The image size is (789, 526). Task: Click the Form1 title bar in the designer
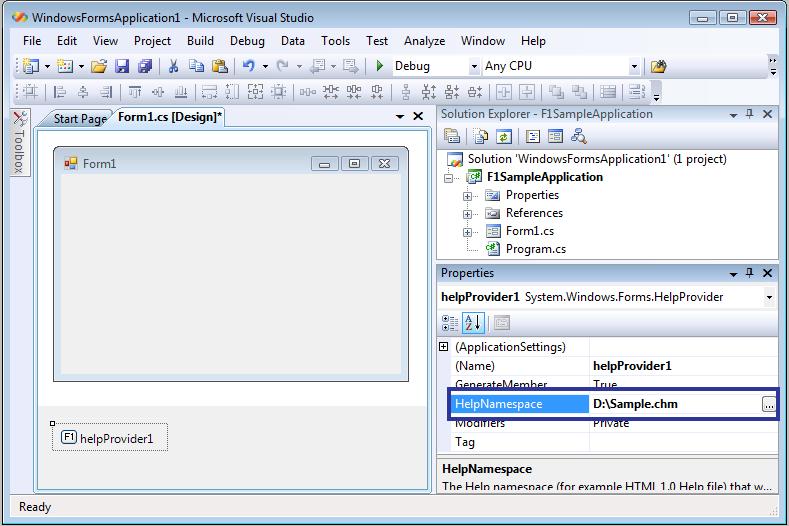coord(230,164)
